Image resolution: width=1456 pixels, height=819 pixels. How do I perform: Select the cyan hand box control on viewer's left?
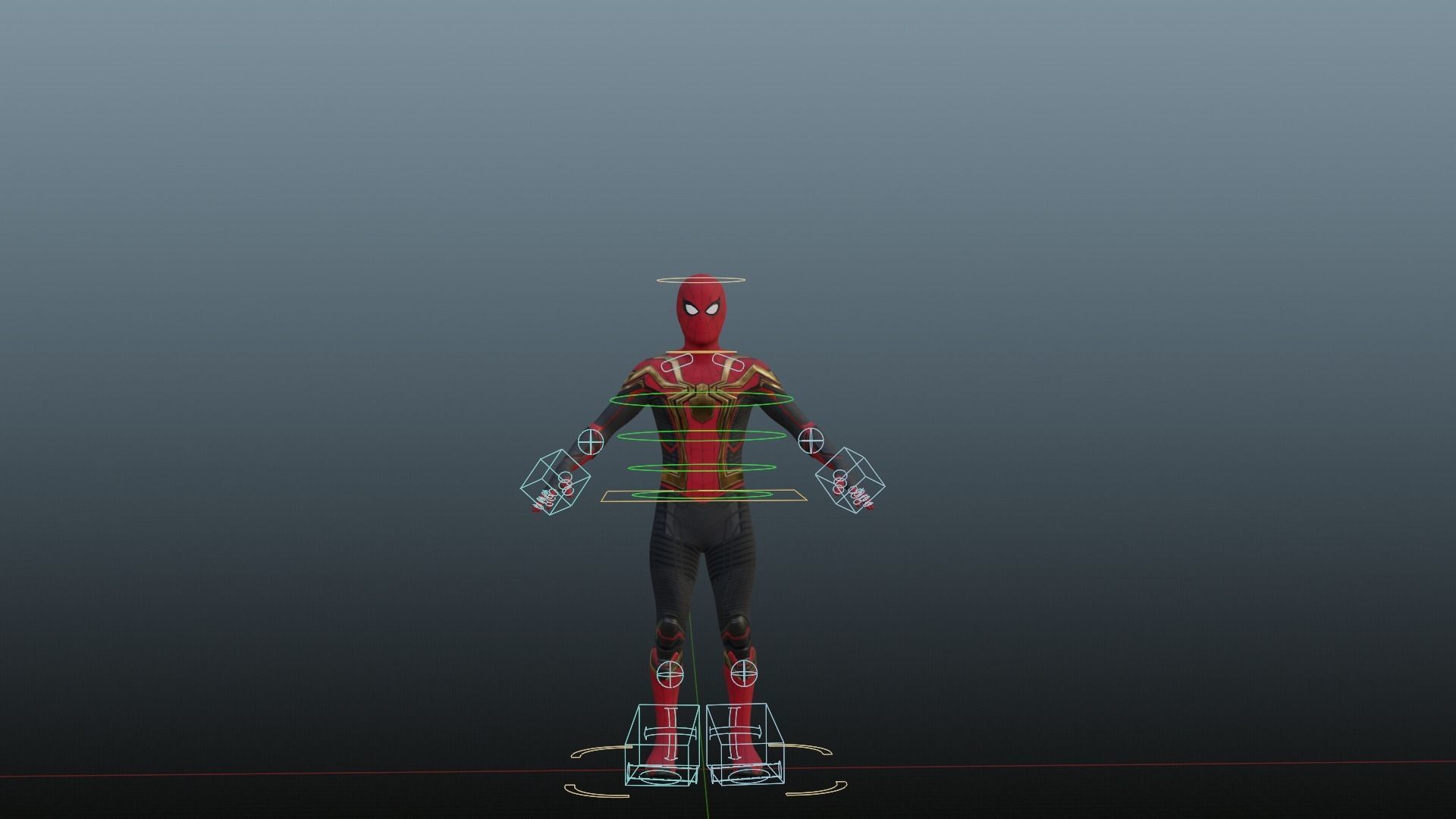point(555,482)
